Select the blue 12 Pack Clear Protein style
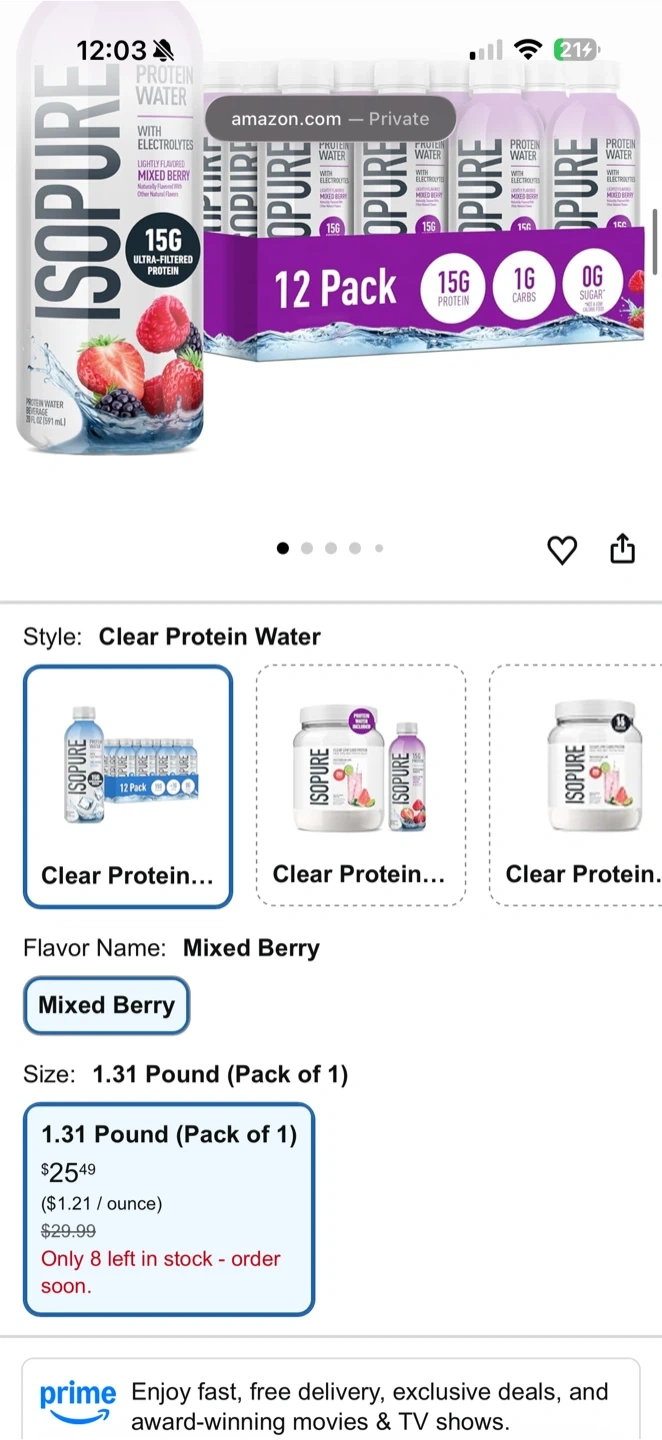Screen dimensions: 662x1440 [128, 786]
